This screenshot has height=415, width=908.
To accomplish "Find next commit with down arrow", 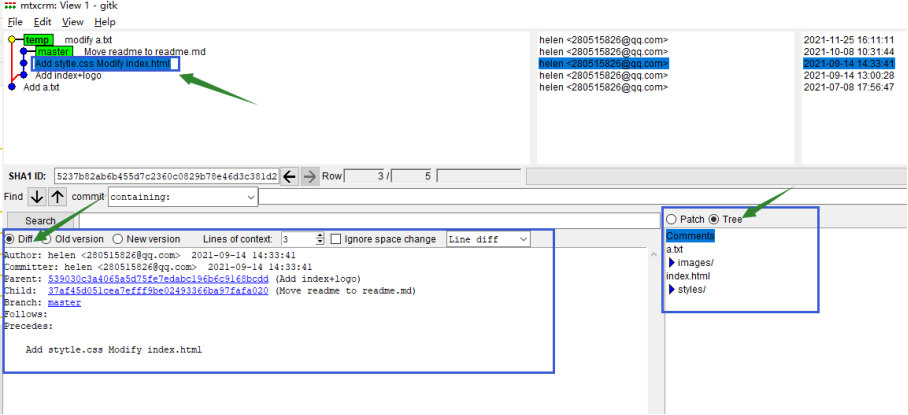I will coord(37,197).
